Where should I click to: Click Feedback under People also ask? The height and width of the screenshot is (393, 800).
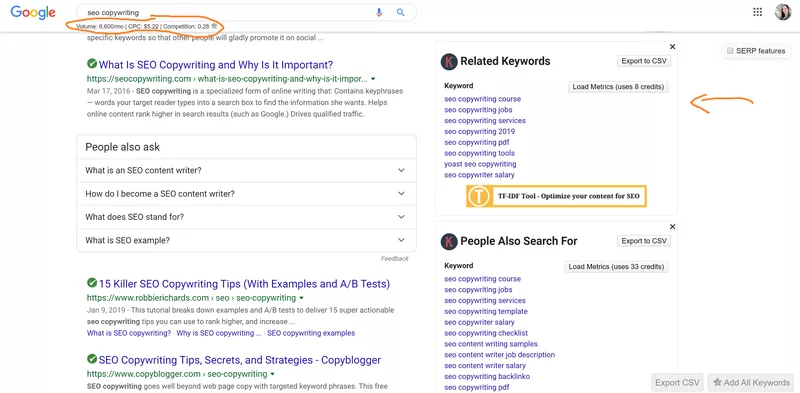click(x=394, y=259)
